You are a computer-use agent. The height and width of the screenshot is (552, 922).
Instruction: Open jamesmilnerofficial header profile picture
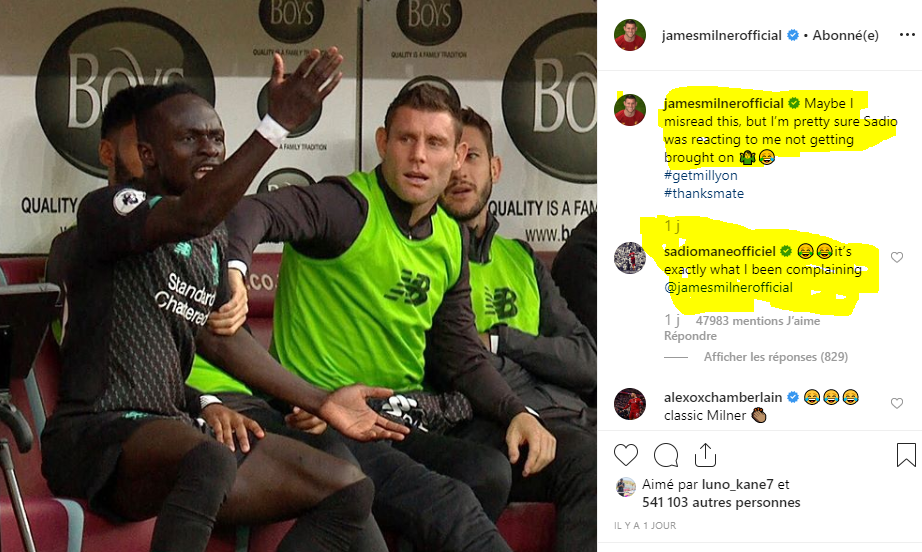tap(630, 35)
